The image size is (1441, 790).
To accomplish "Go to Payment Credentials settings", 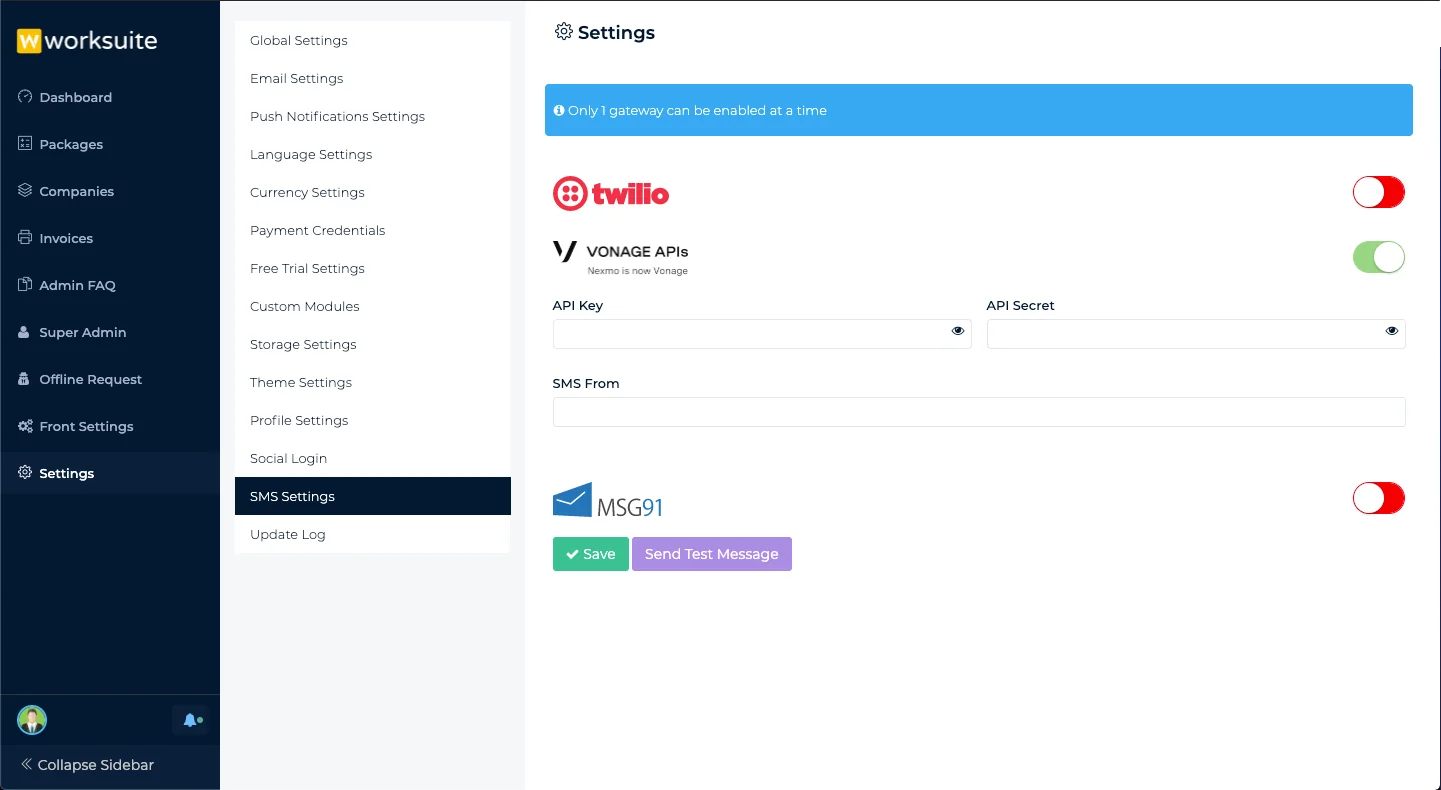I will point(318,230).
